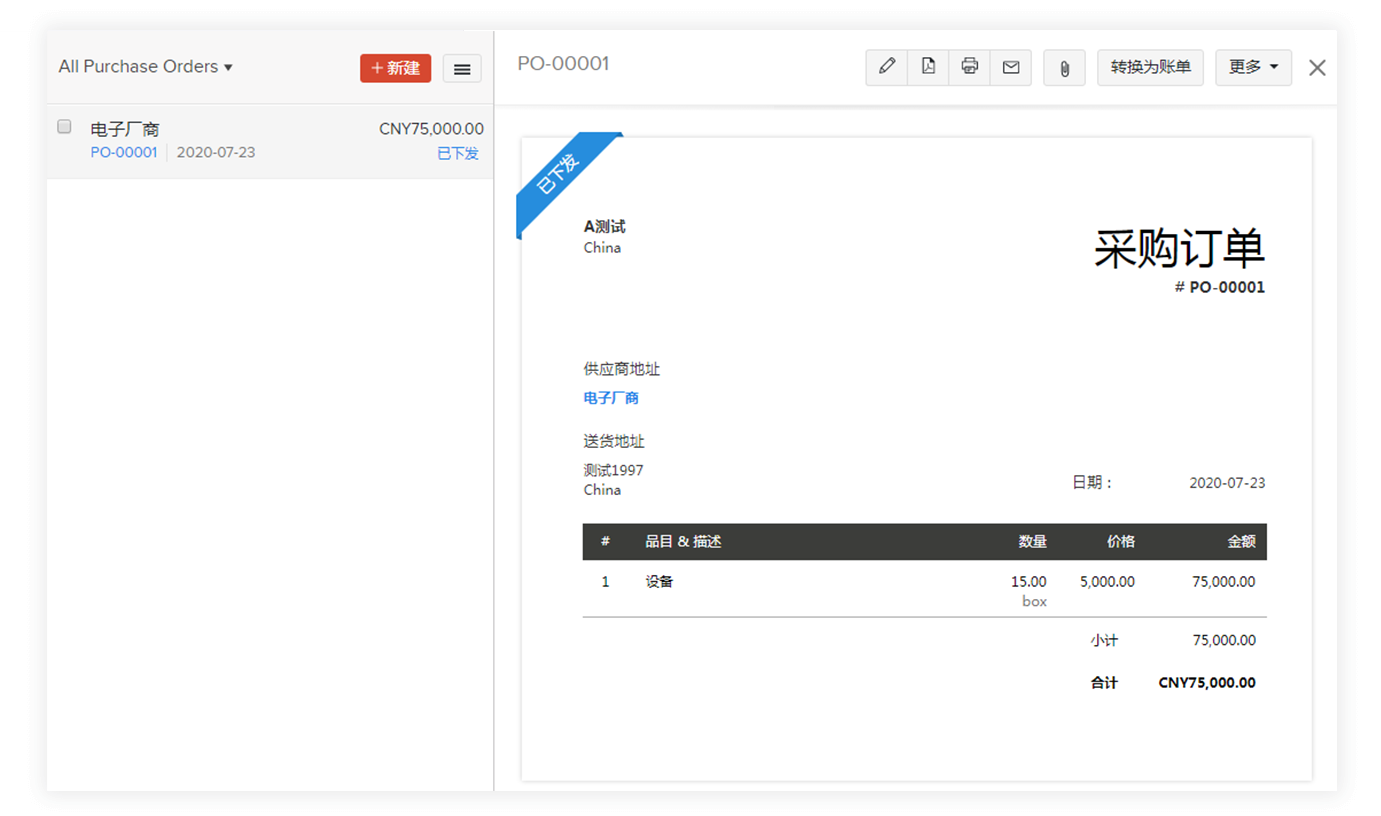The height and width of the screenshot is (816, 1381).
Task: Click the 电子厂商 supplier link
Action: click(x=611, y=398)
